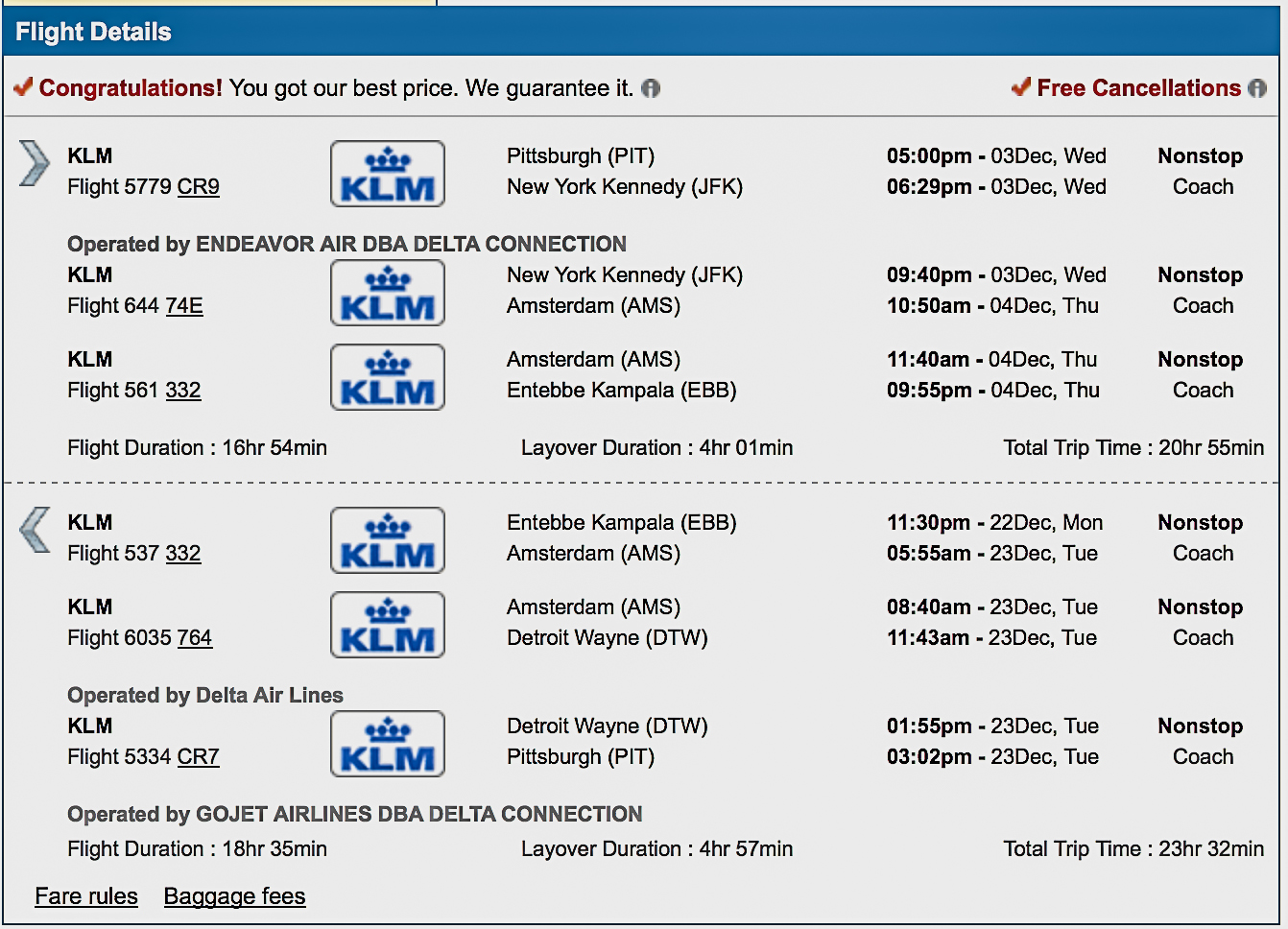The height and width of the screenshot is (929, 1288).
Task: Click the outbound flight right chevron arrow
Action: click(34, 163)
